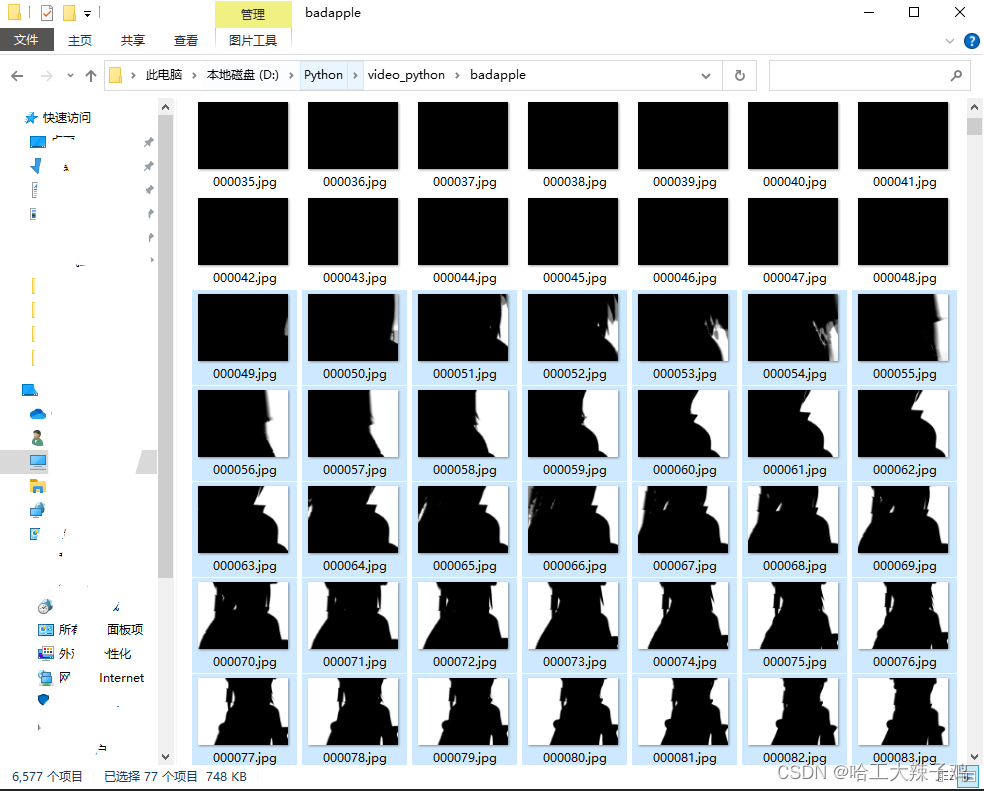Click the file list scroll down arrow
984x791 pixels.
click(975, 756)
